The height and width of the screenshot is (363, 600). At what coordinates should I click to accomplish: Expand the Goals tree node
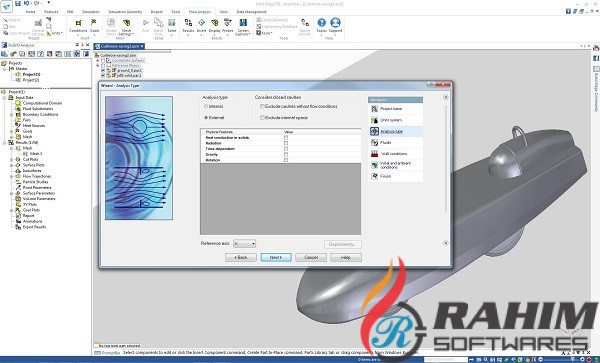point(11,131)
